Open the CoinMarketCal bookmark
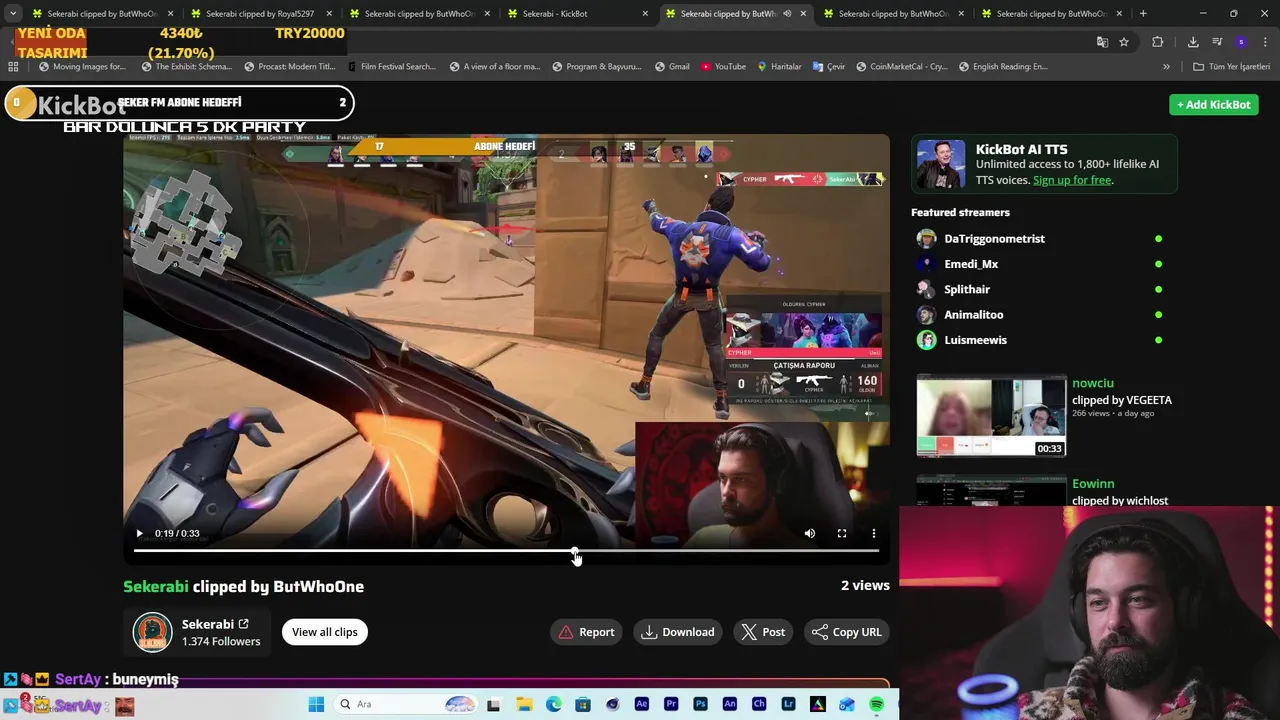The width and height of the screenshot is (1280, 720). (x=901, y=66)
